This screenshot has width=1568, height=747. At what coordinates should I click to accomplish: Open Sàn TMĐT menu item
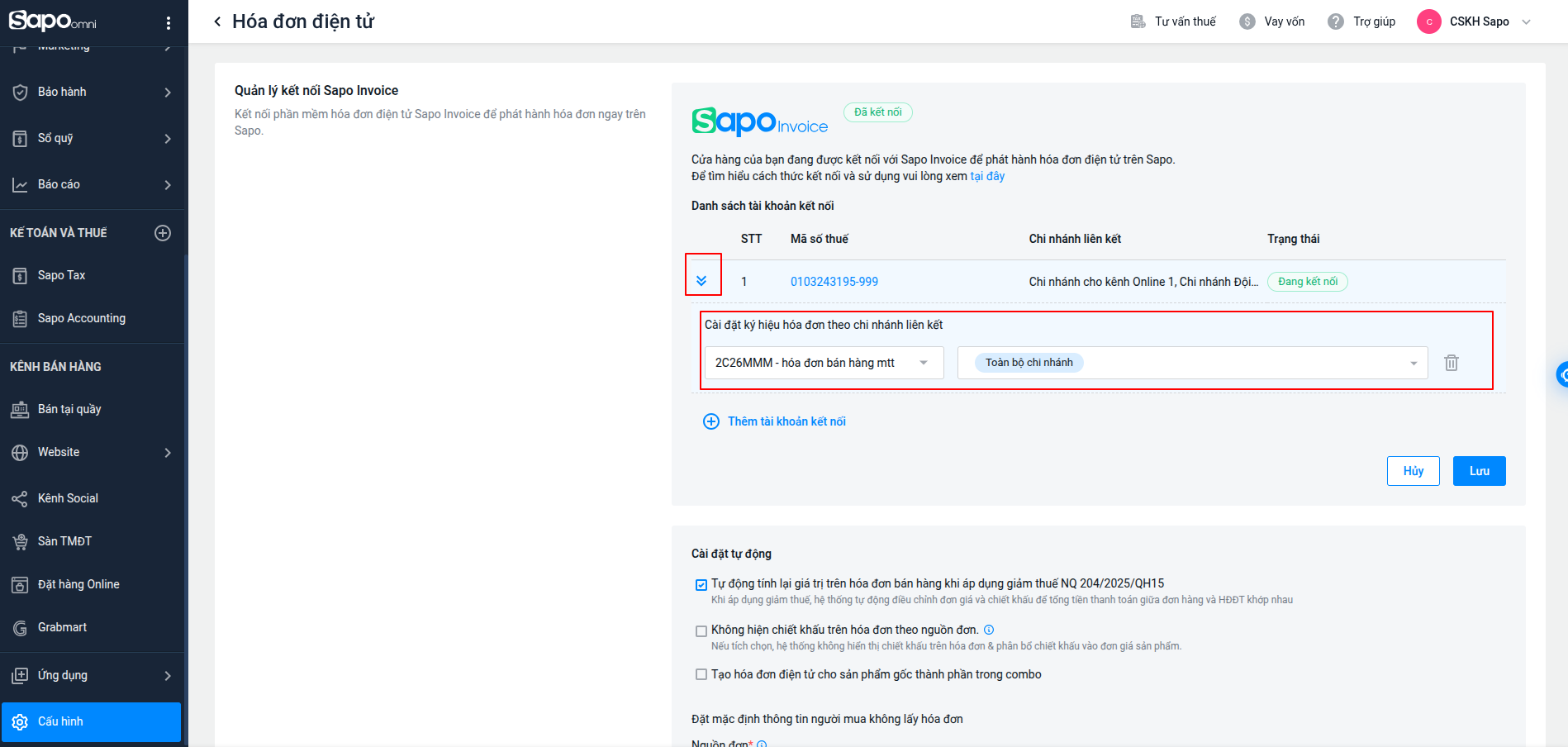pyautogui.click(x=92, y=541)
